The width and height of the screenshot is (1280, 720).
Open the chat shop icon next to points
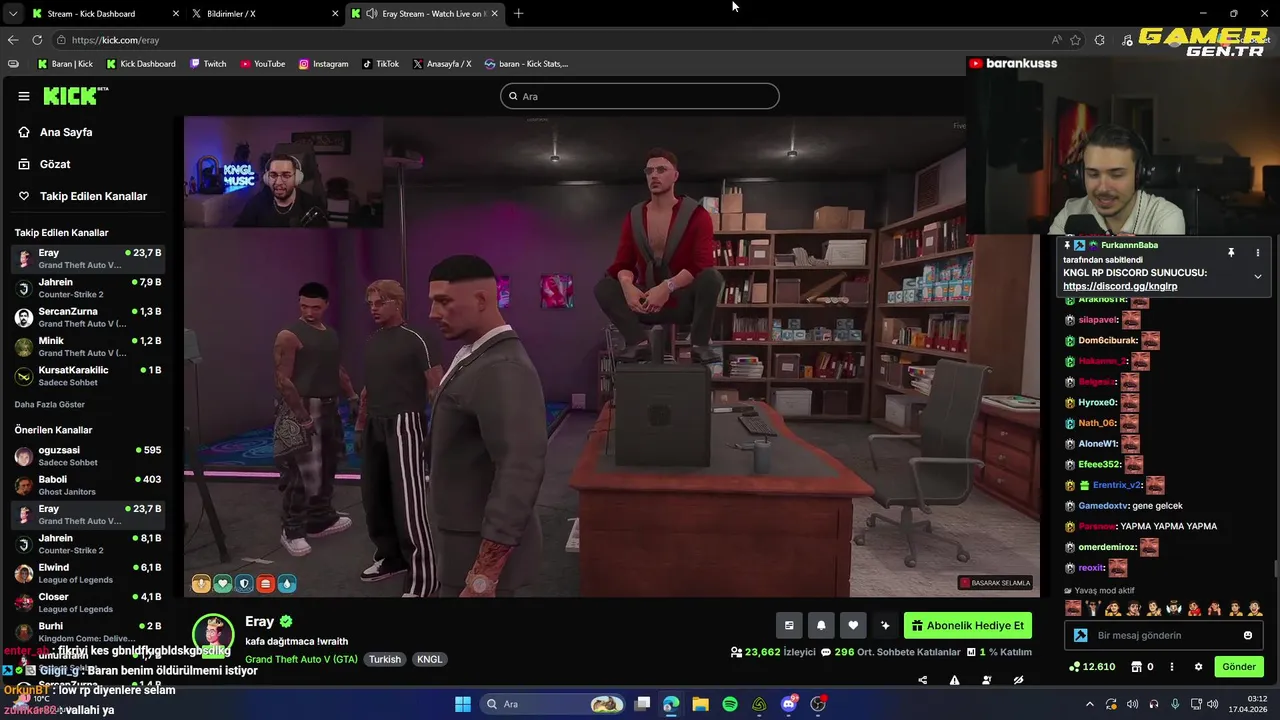1136,666
